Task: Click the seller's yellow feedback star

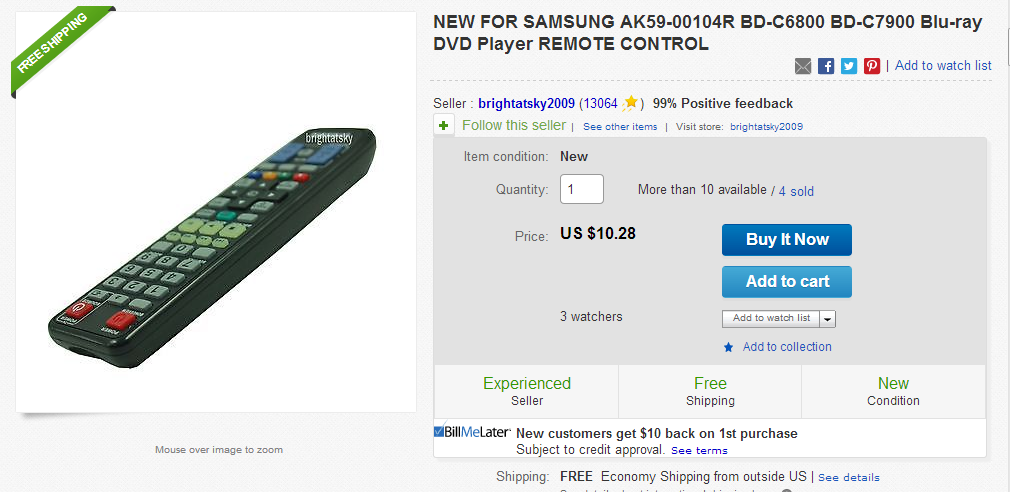Action: (x=631, y=103)
